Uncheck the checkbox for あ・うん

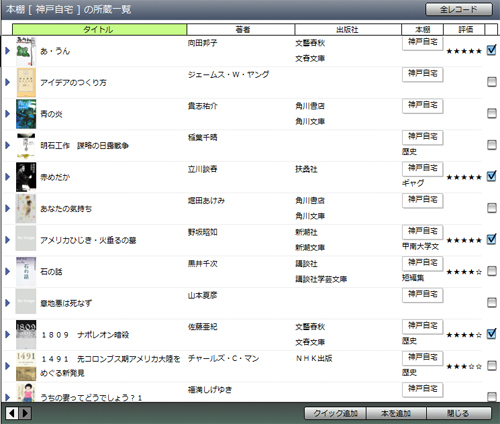coord(492,50)
